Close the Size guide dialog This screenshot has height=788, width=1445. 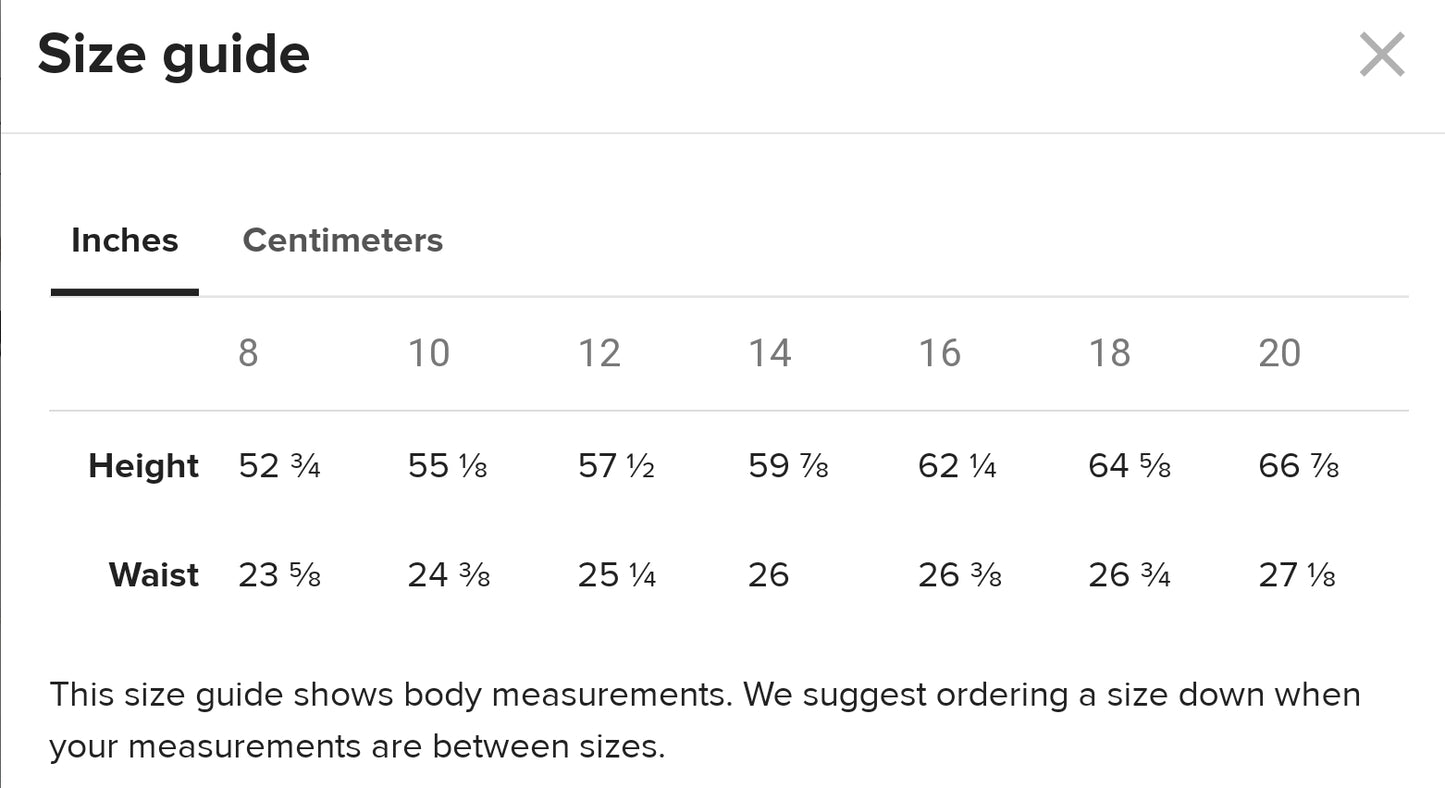1382,54
